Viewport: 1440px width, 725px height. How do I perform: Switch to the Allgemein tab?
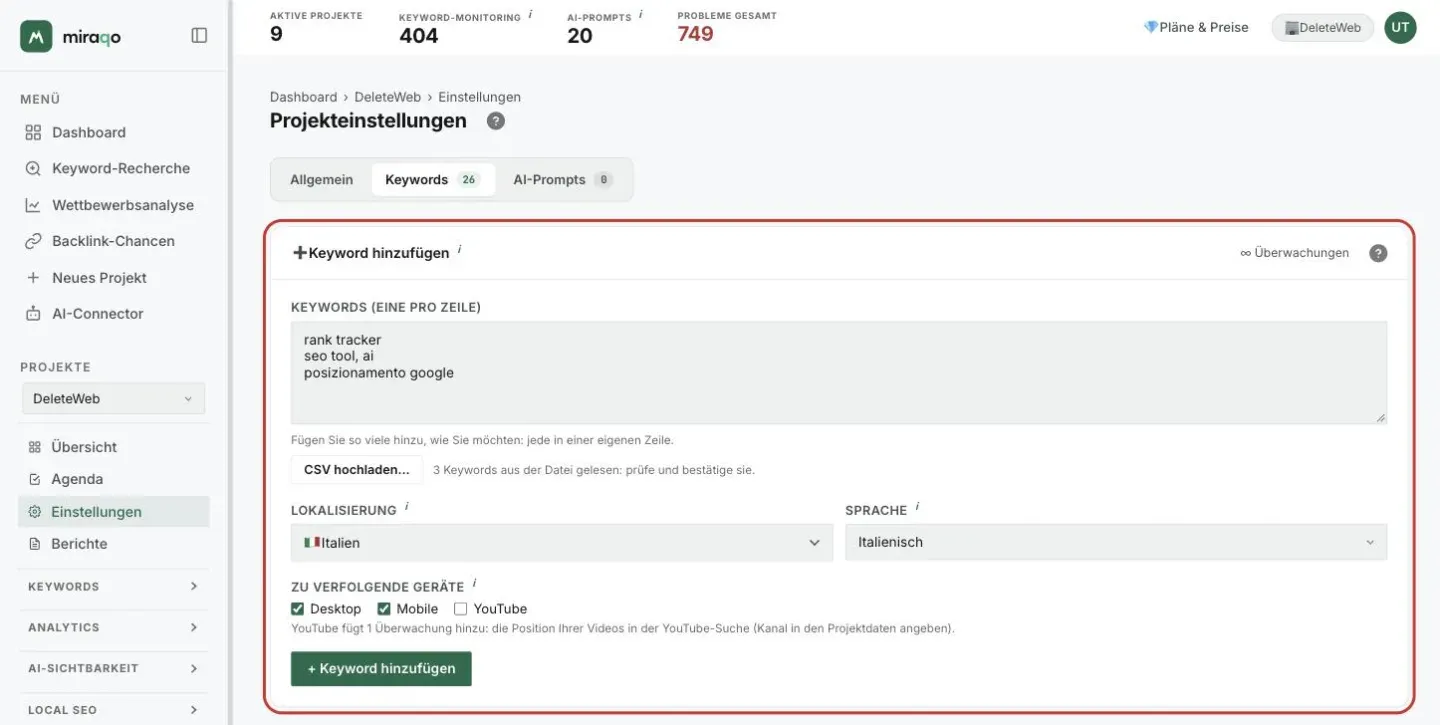pyautogui.click(x=321, y=180)
